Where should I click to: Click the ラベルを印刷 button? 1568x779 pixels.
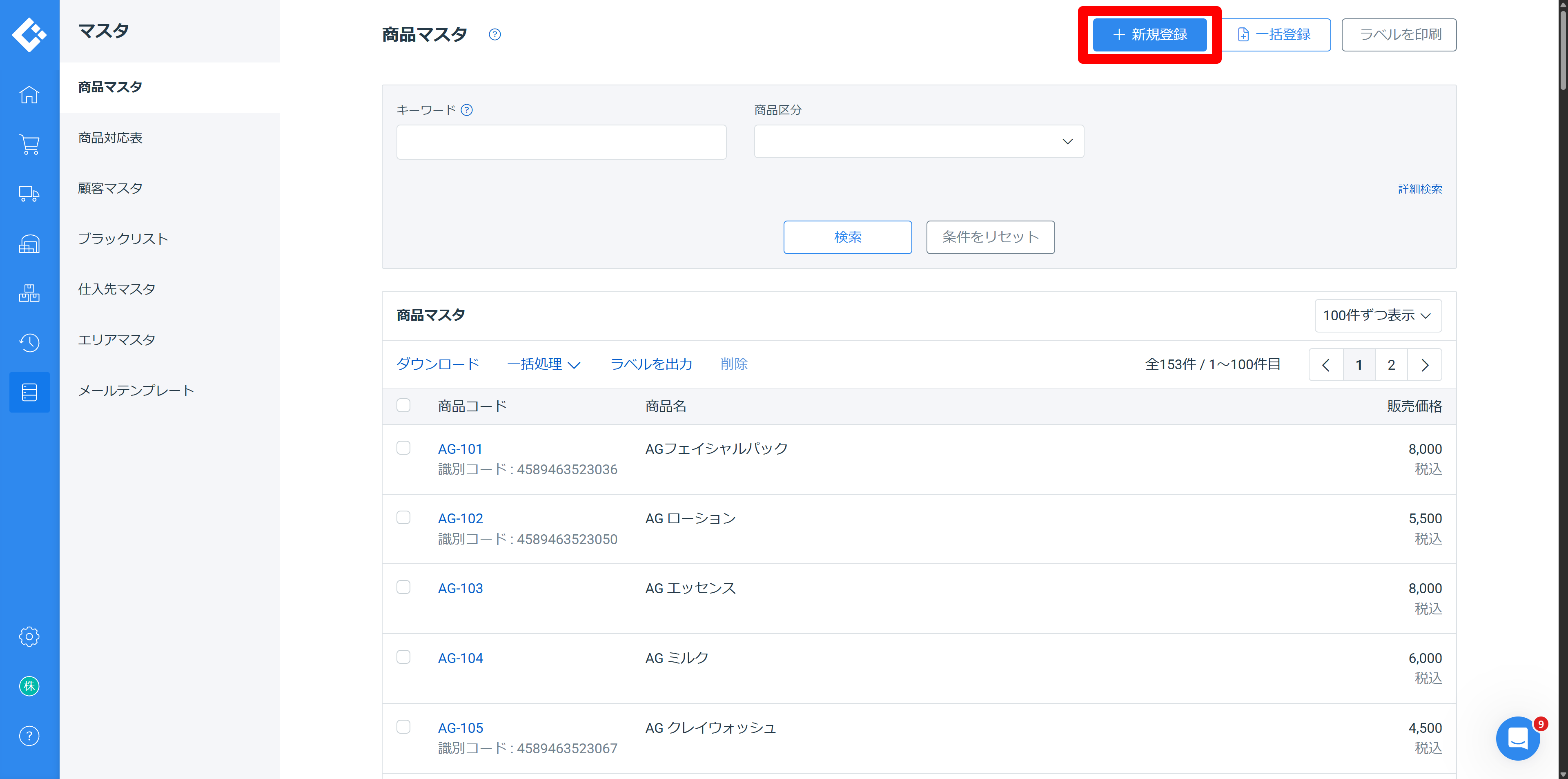point(1399,35)
